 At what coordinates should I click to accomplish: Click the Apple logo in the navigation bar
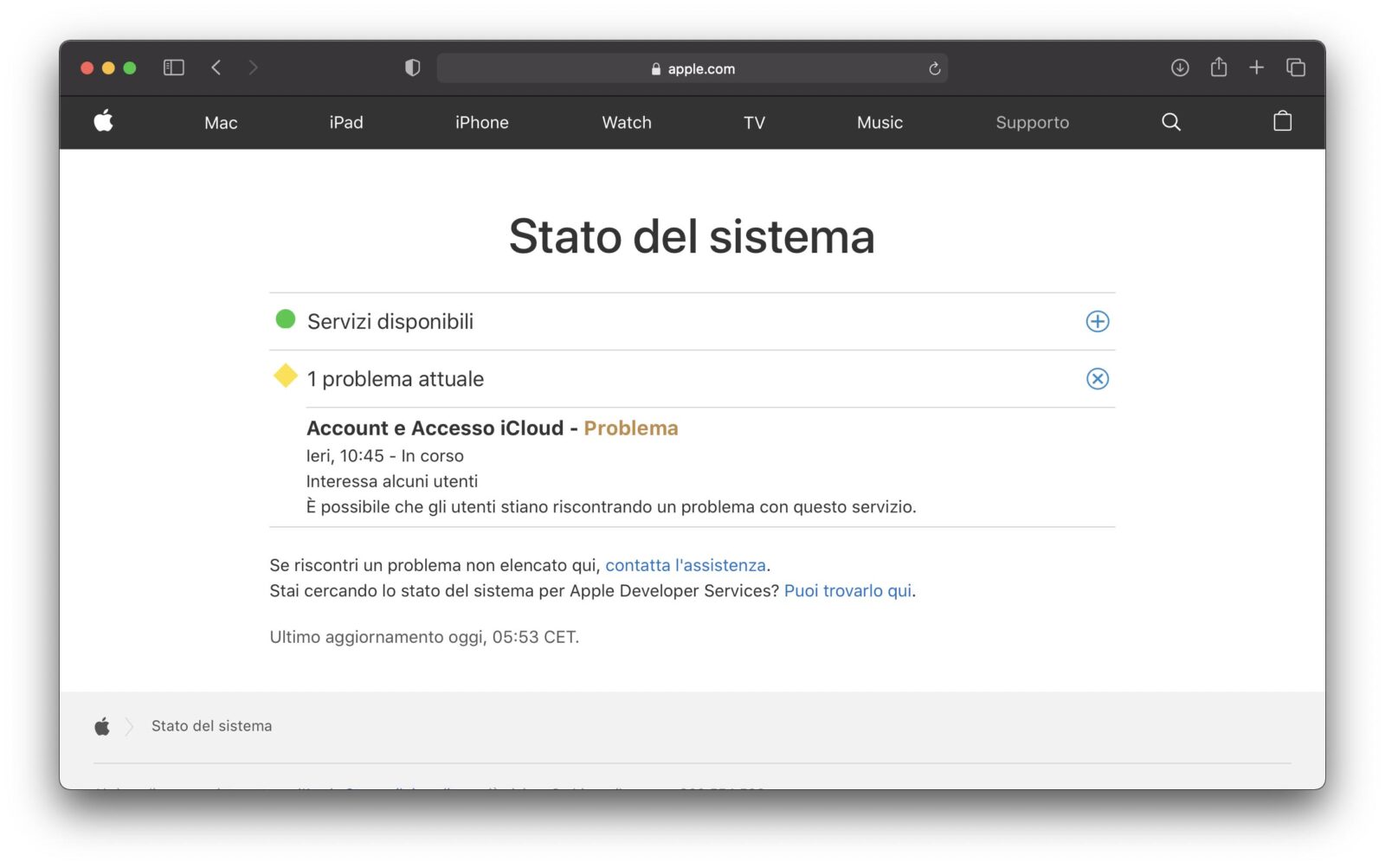(x=104, y=121)
